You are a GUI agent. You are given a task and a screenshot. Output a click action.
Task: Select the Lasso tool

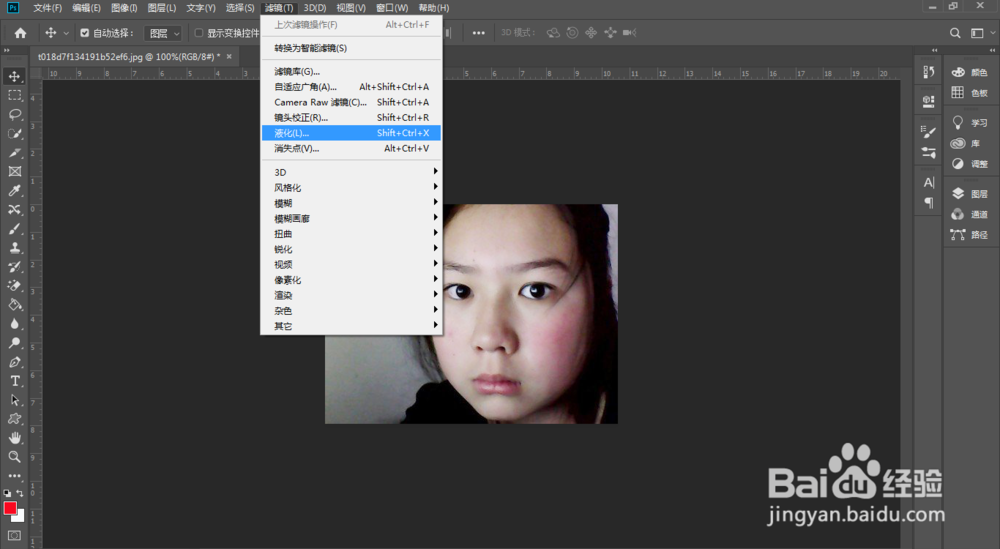(x=15, y=115)
